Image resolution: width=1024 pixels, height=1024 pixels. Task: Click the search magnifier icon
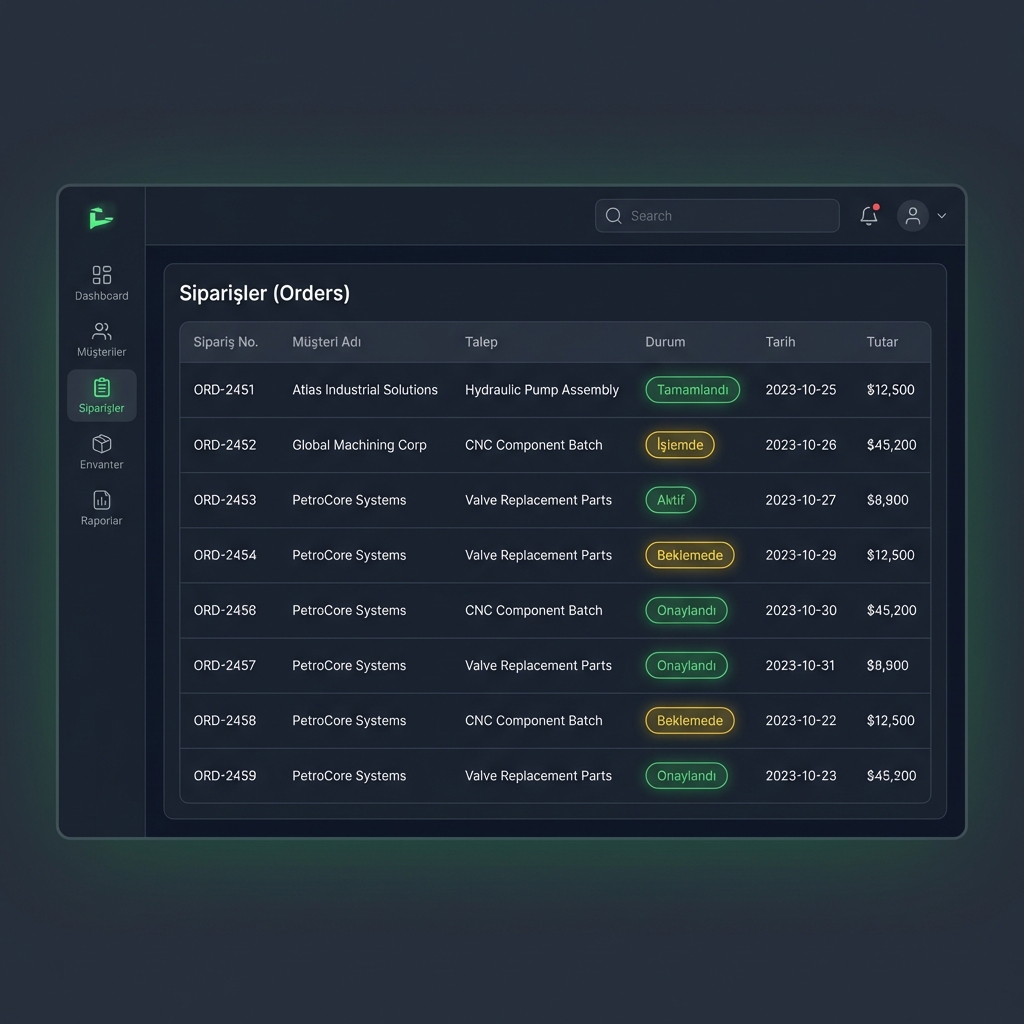coord(614,216)
